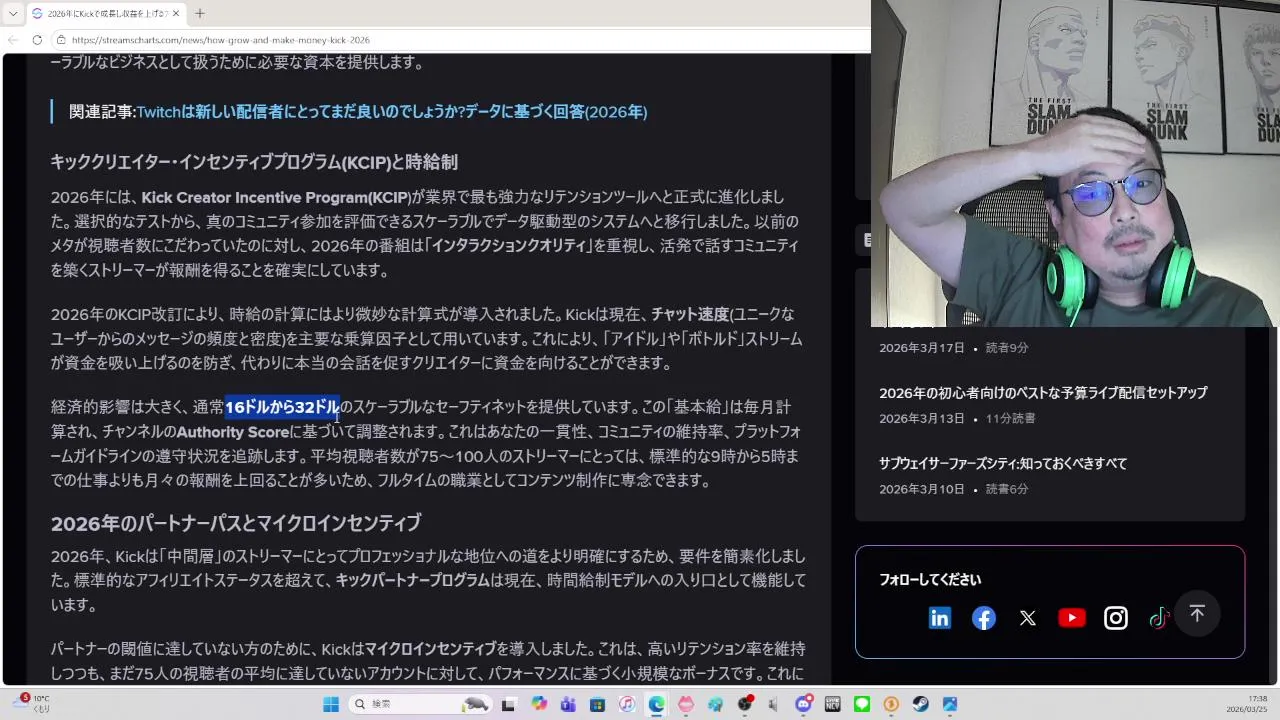Close the current browser tab

click(176, 13)
